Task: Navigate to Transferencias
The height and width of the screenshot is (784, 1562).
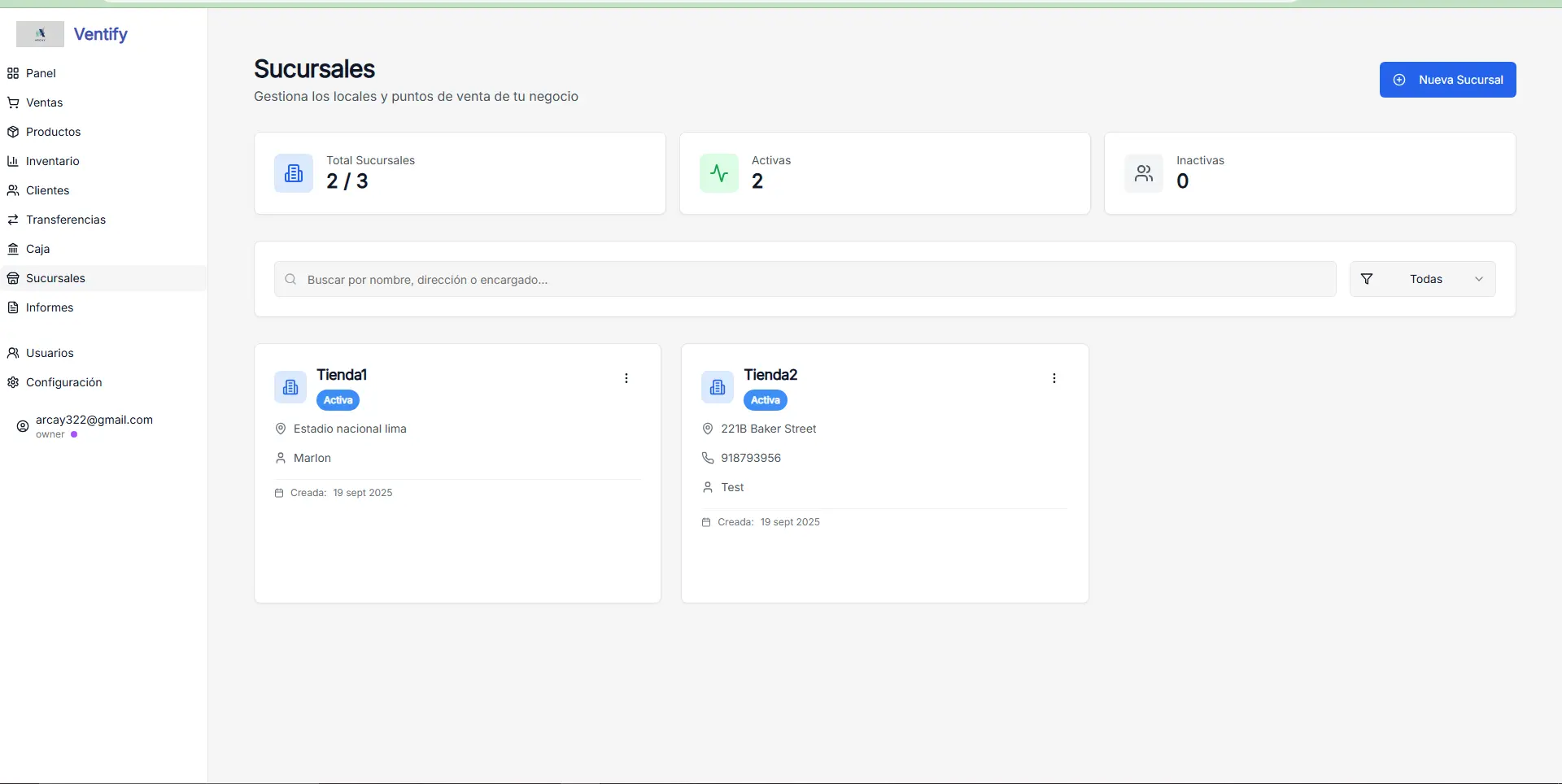Action: coord(65,220)
